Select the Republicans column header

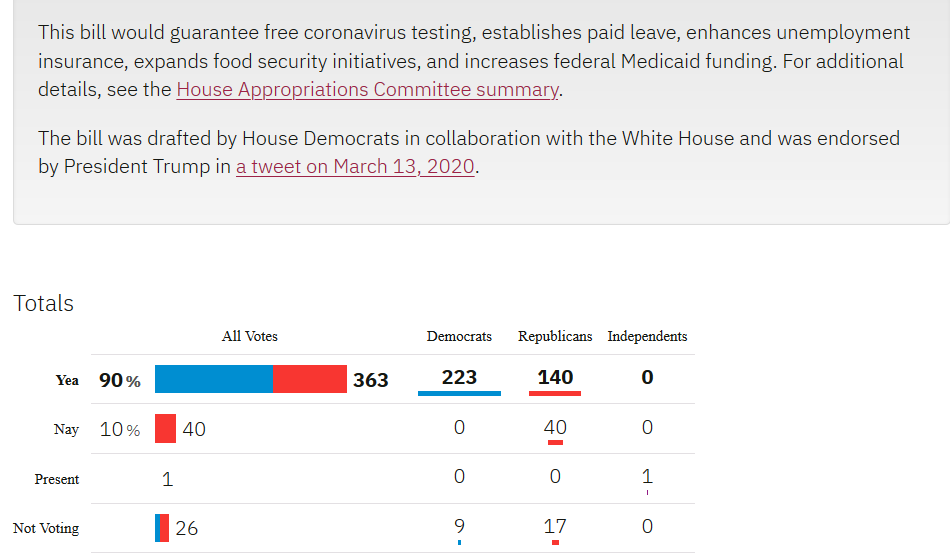(555, 336)
